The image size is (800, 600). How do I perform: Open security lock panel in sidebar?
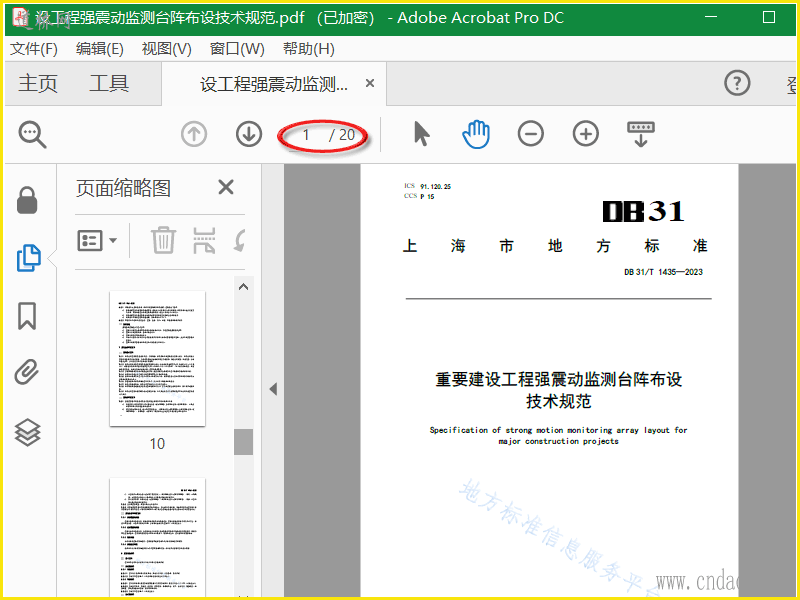click(x=27, y=200)
